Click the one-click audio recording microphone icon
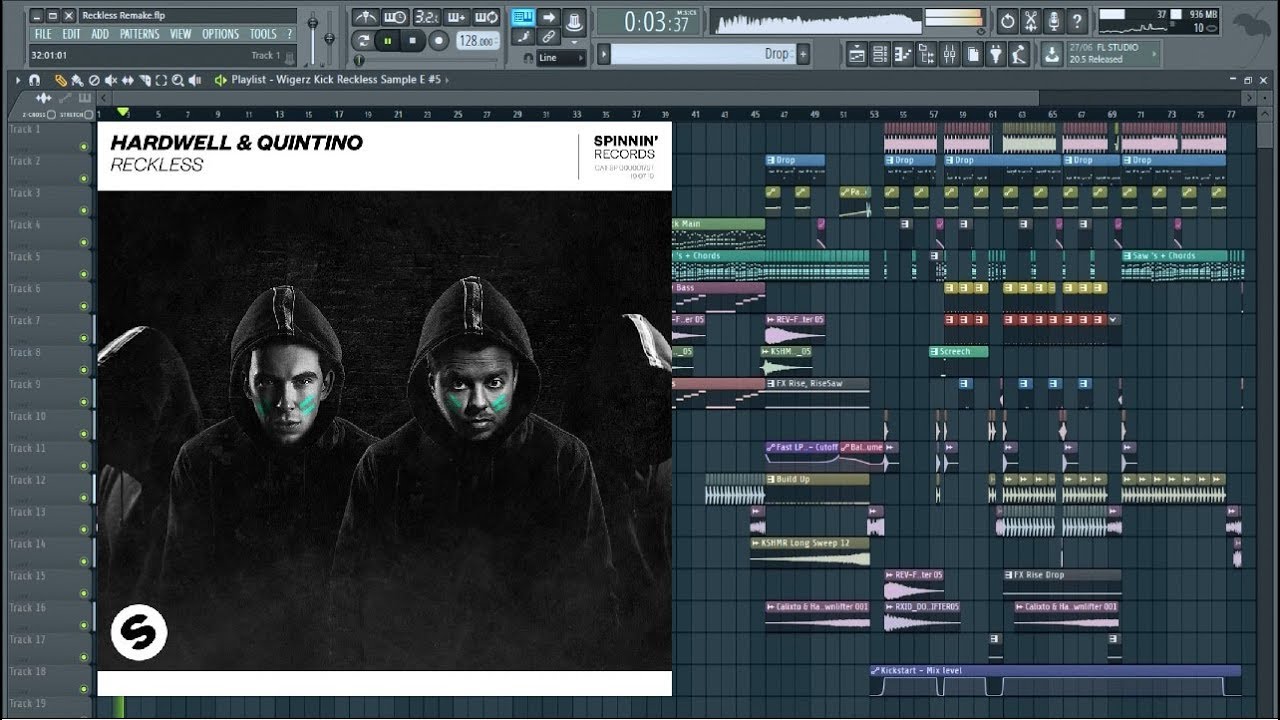The image size is (1280, 720). (x=1054, y=21)
